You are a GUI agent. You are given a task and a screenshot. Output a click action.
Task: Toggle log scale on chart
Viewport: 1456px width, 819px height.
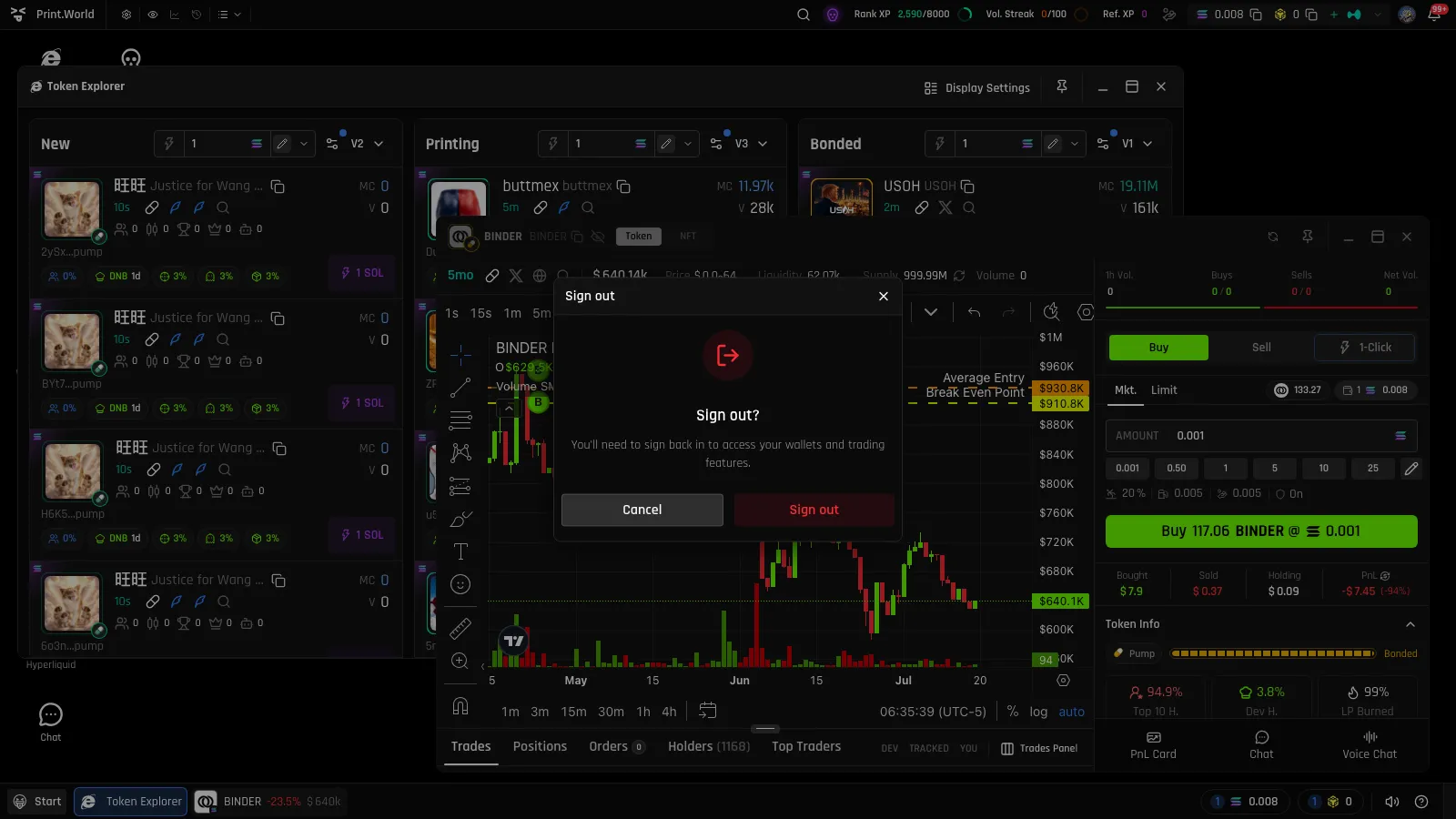1038,712
